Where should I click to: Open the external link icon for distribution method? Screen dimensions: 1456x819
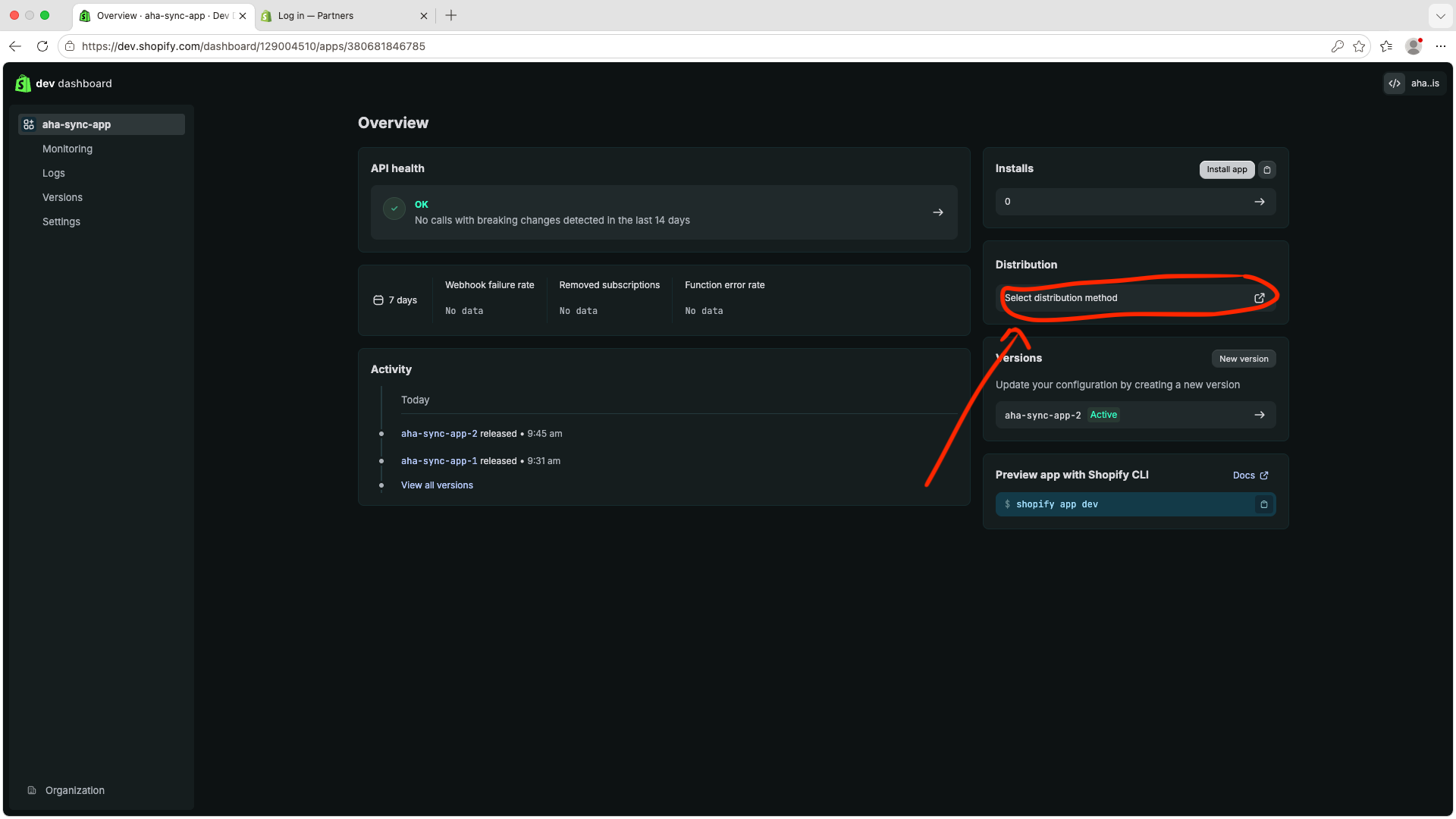tap(1259, 298)
